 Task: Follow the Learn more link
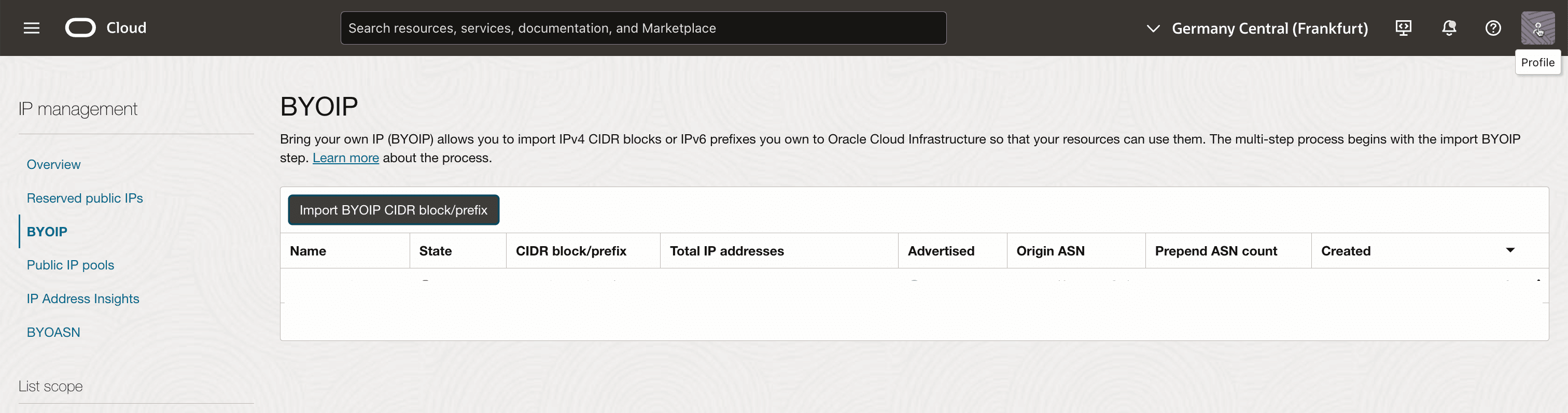click(x=346, y=158)
